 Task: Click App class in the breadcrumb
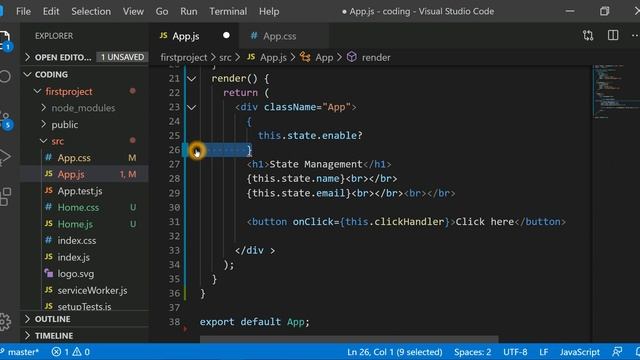point(324,58)
